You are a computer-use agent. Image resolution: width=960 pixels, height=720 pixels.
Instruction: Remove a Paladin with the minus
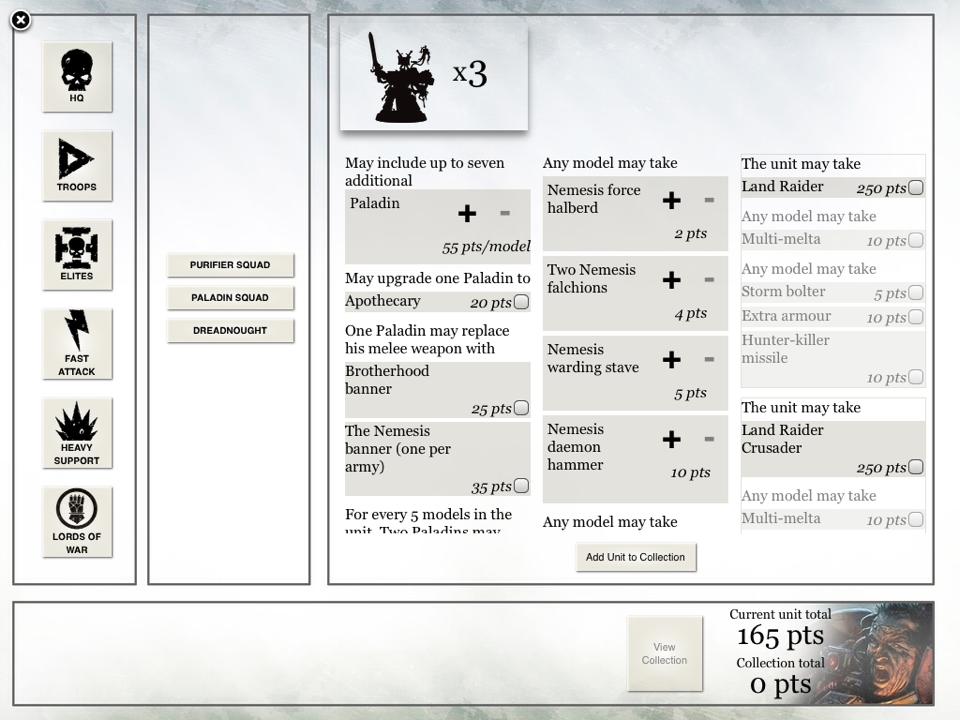505,213
